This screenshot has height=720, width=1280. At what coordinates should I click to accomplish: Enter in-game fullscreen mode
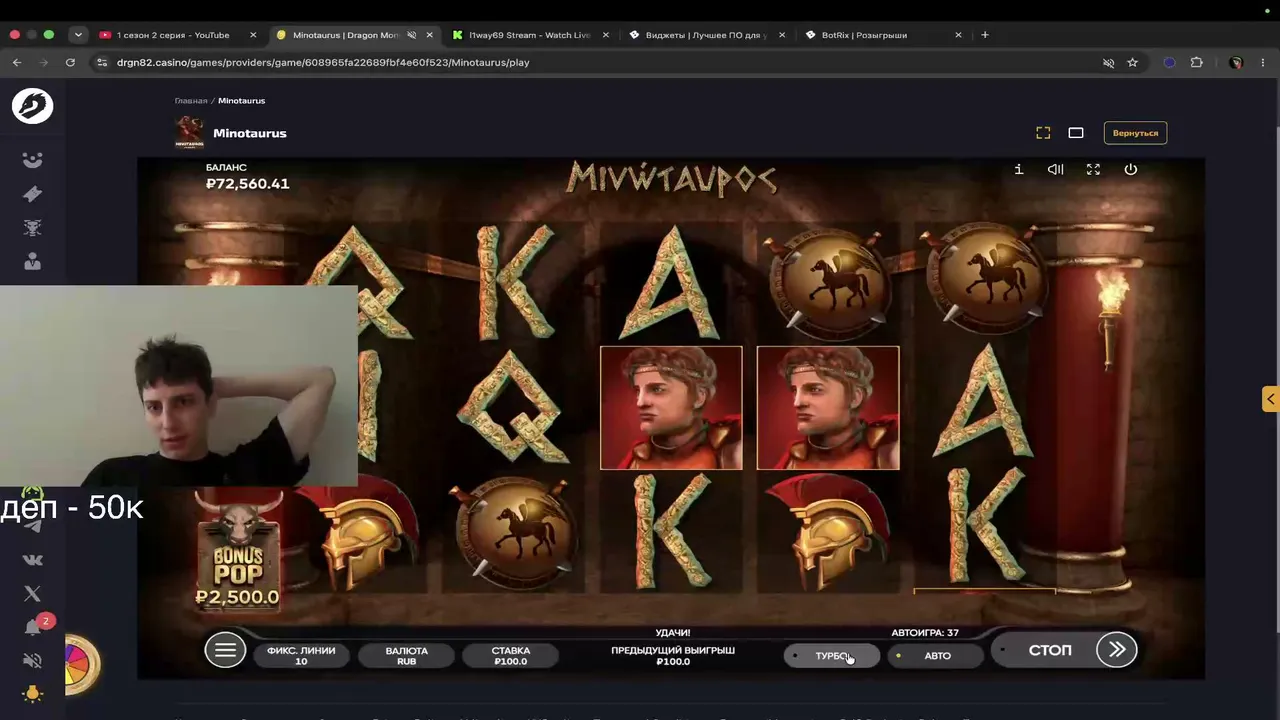click(x=1093, y=169)
